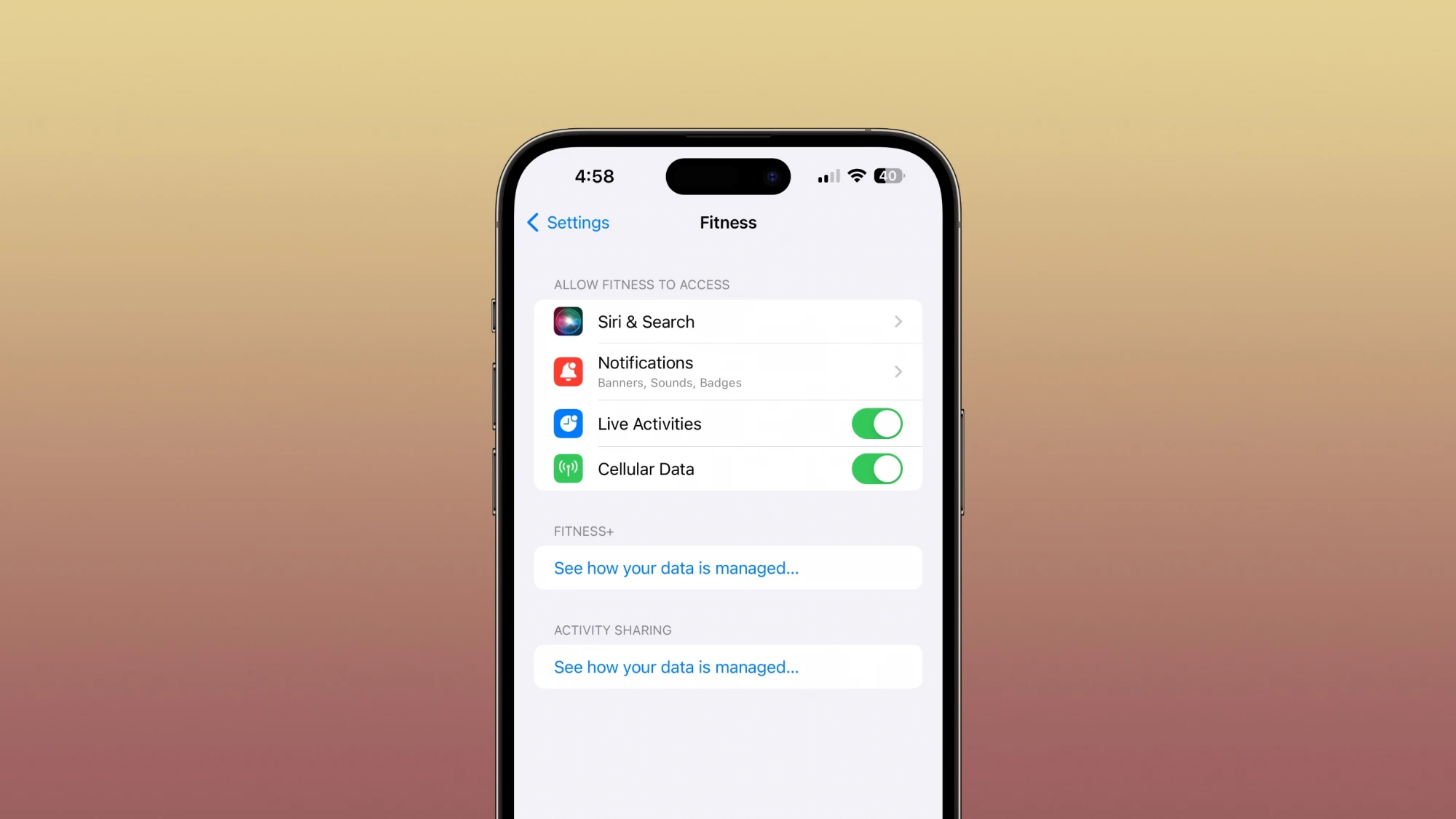
Task: Select Live Activities icon in settings
Action: click(x=567, y=423)
